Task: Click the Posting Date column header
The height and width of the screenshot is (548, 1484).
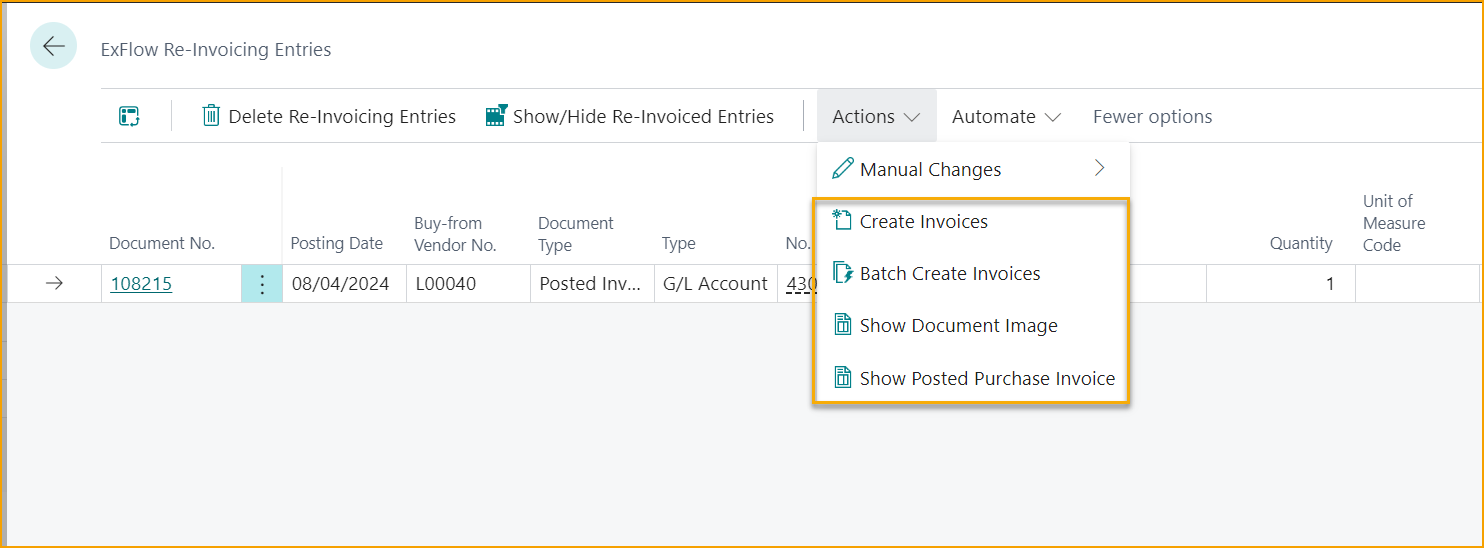Action: [x=336, y=243]
